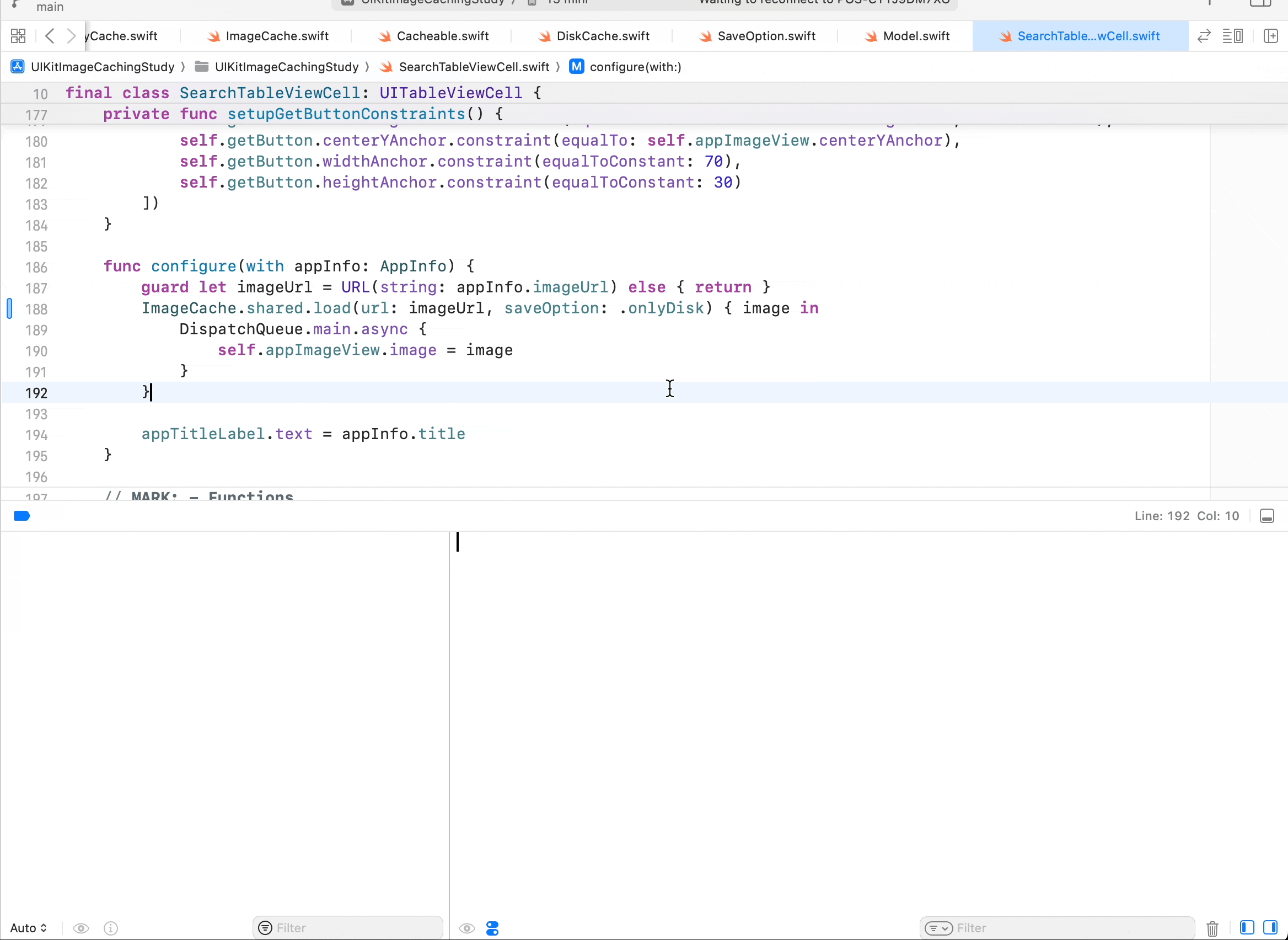Open the related items grid menu

(18, 36)
